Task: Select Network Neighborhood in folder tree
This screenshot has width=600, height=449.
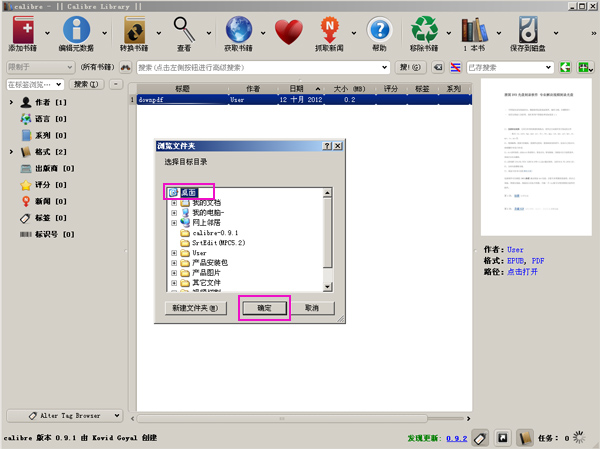Action: [206, 222]
